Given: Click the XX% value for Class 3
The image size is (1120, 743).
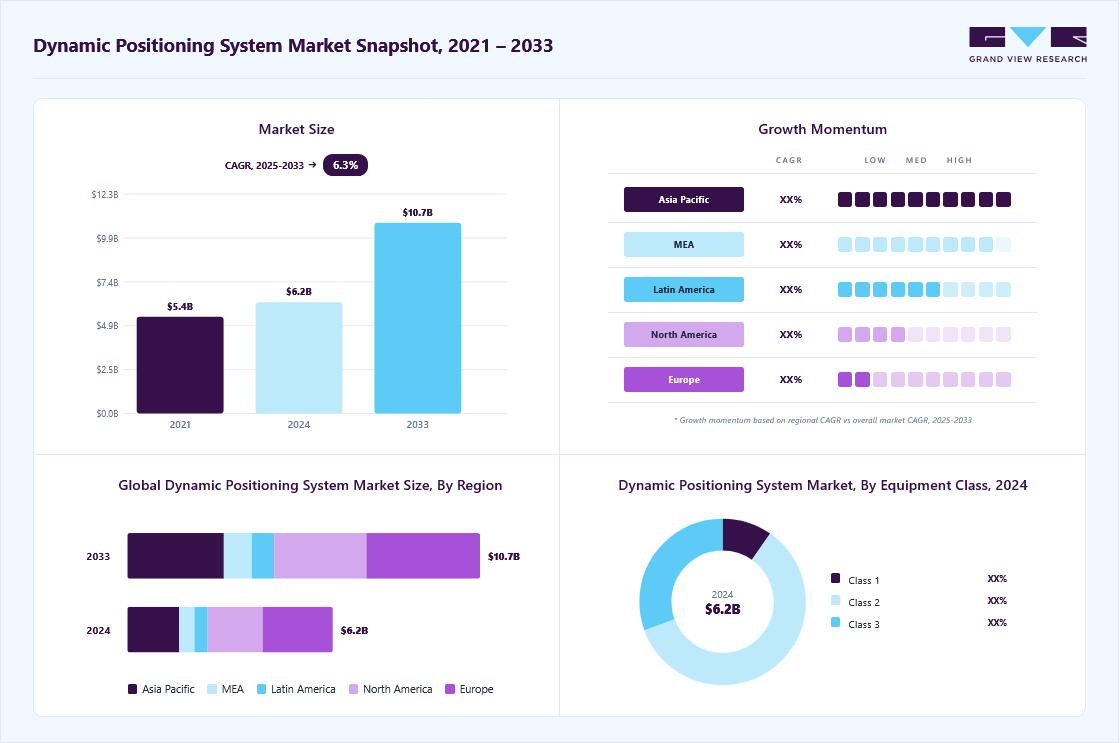Looking at the screenshot, I should pos(997,624).
